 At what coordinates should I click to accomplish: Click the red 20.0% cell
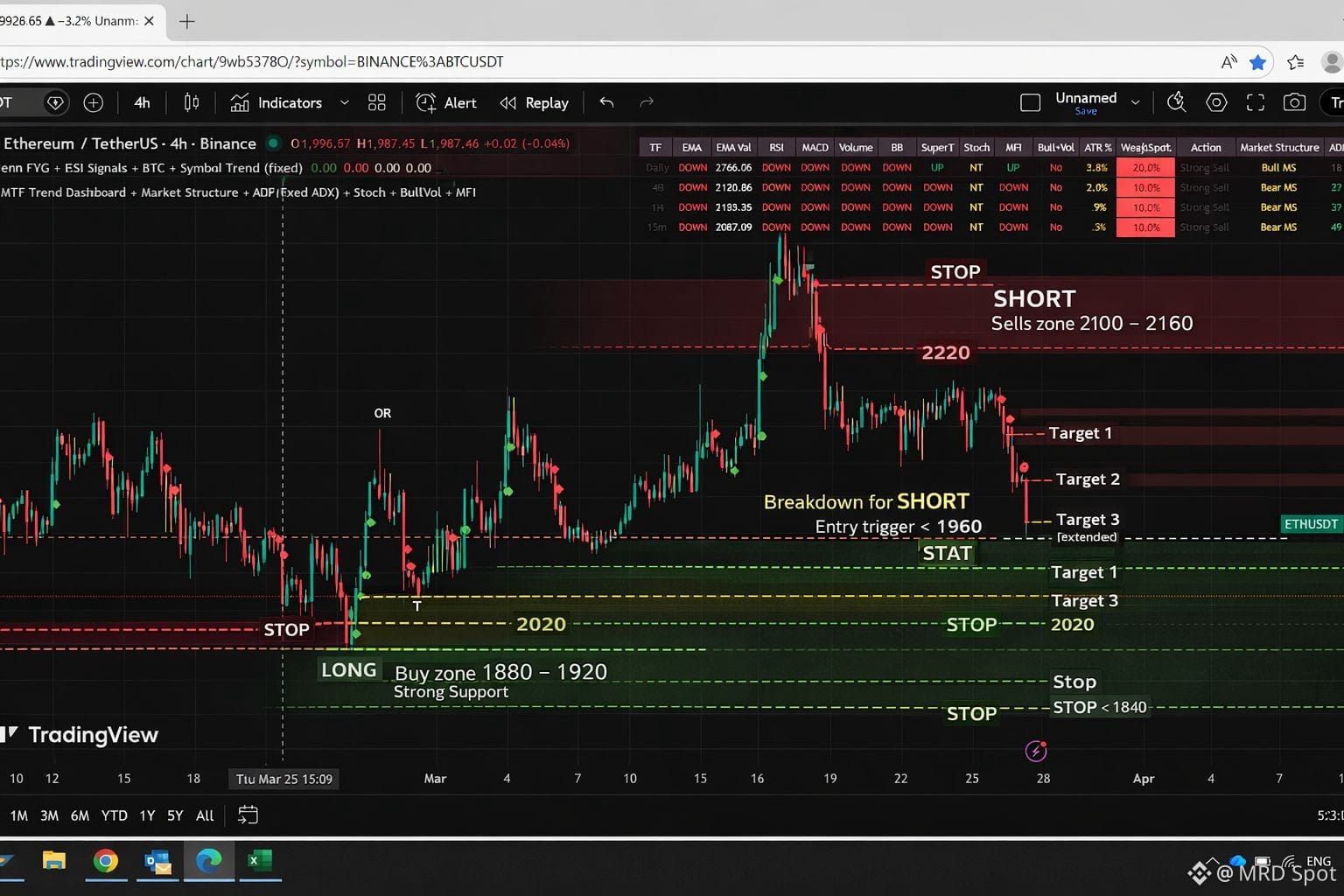tap(1145, 167)
